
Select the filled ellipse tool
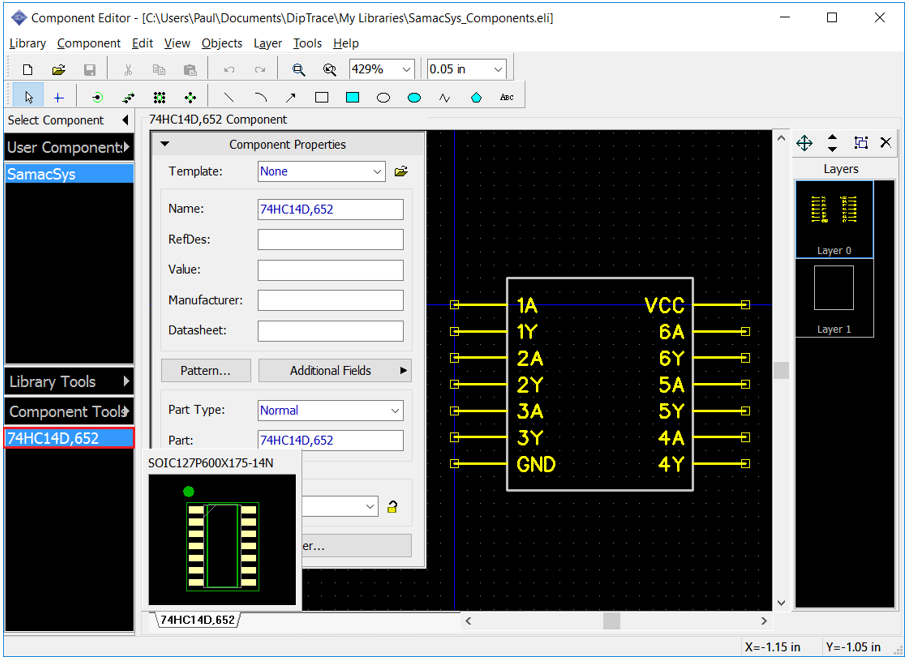pos(414,97)
